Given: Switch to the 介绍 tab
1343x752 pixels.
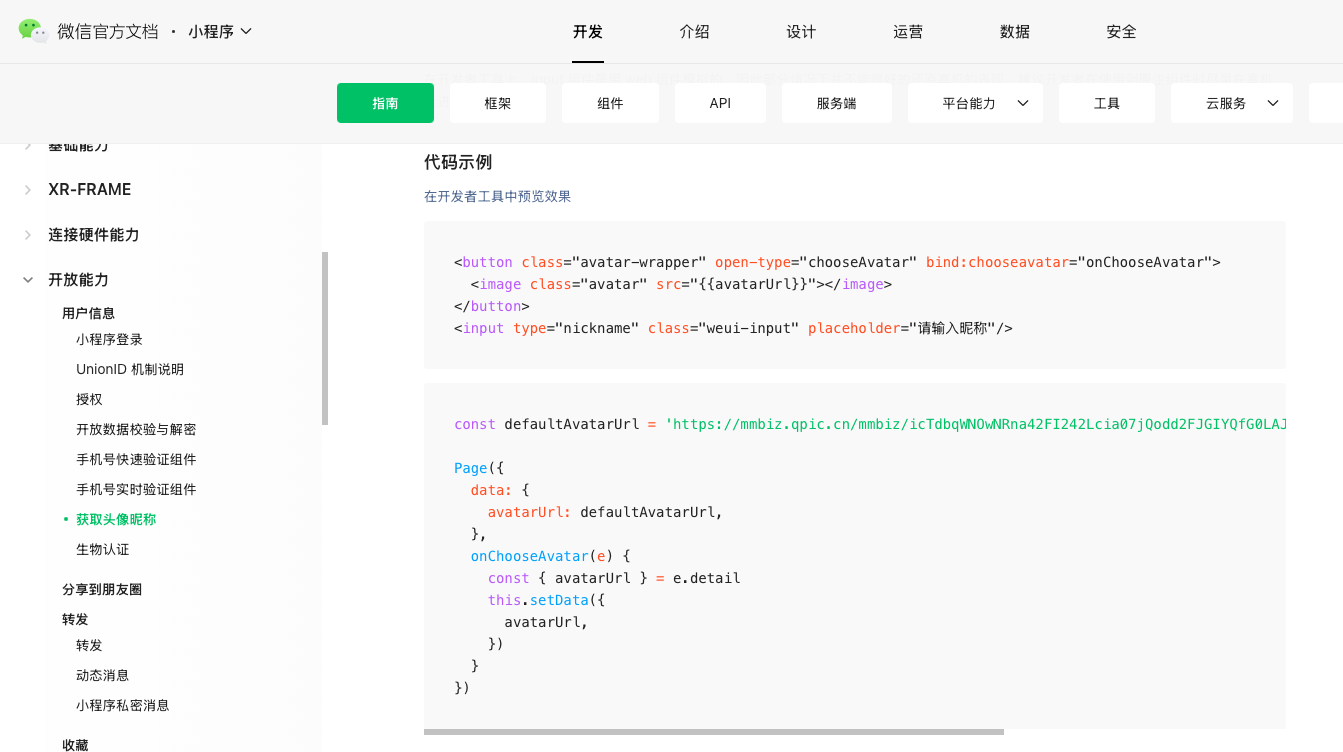Looking at the screenshot, I should coord(694,31).
